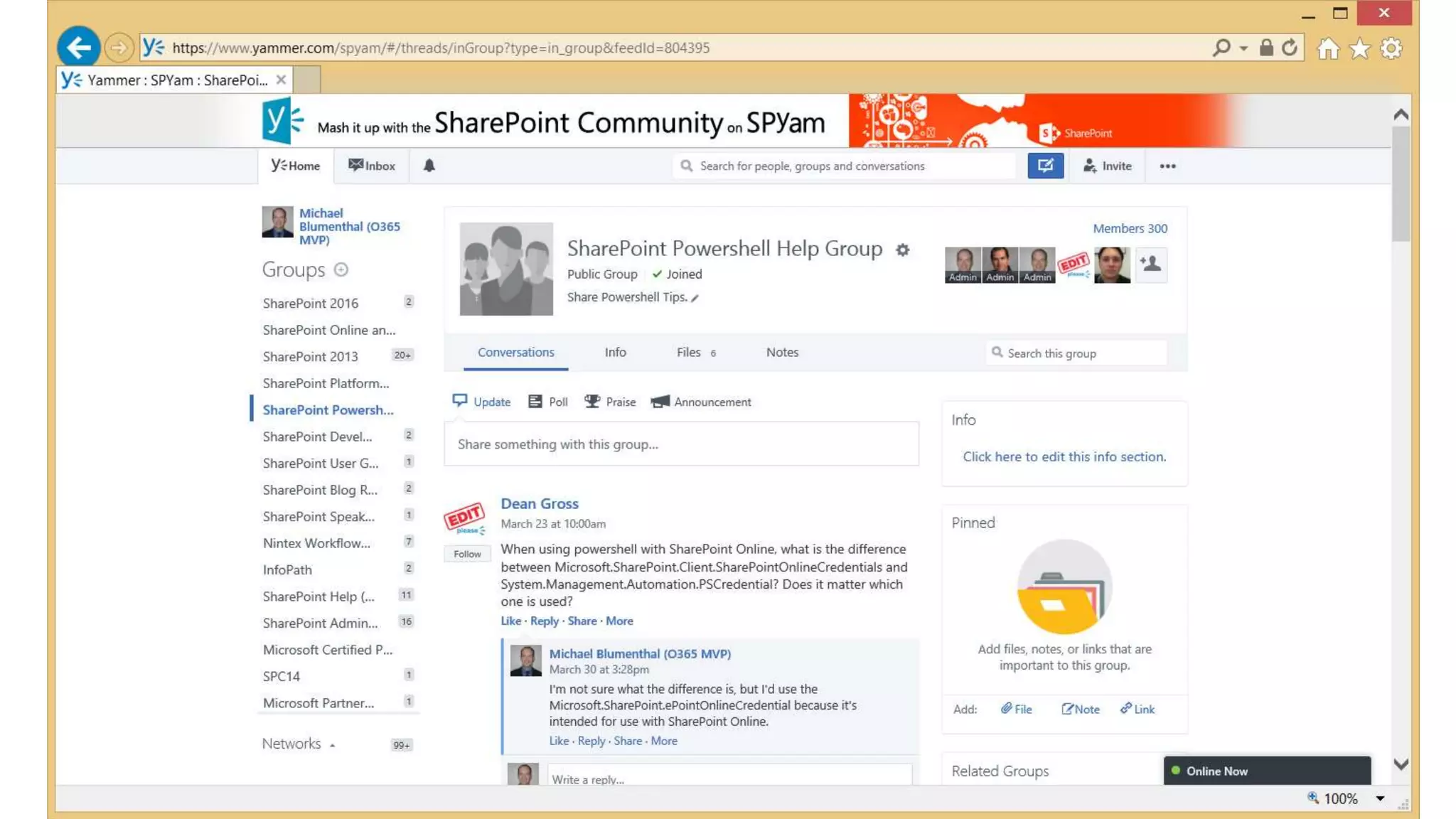Click the browser Refresh icon

click(x=1290, y=48)
